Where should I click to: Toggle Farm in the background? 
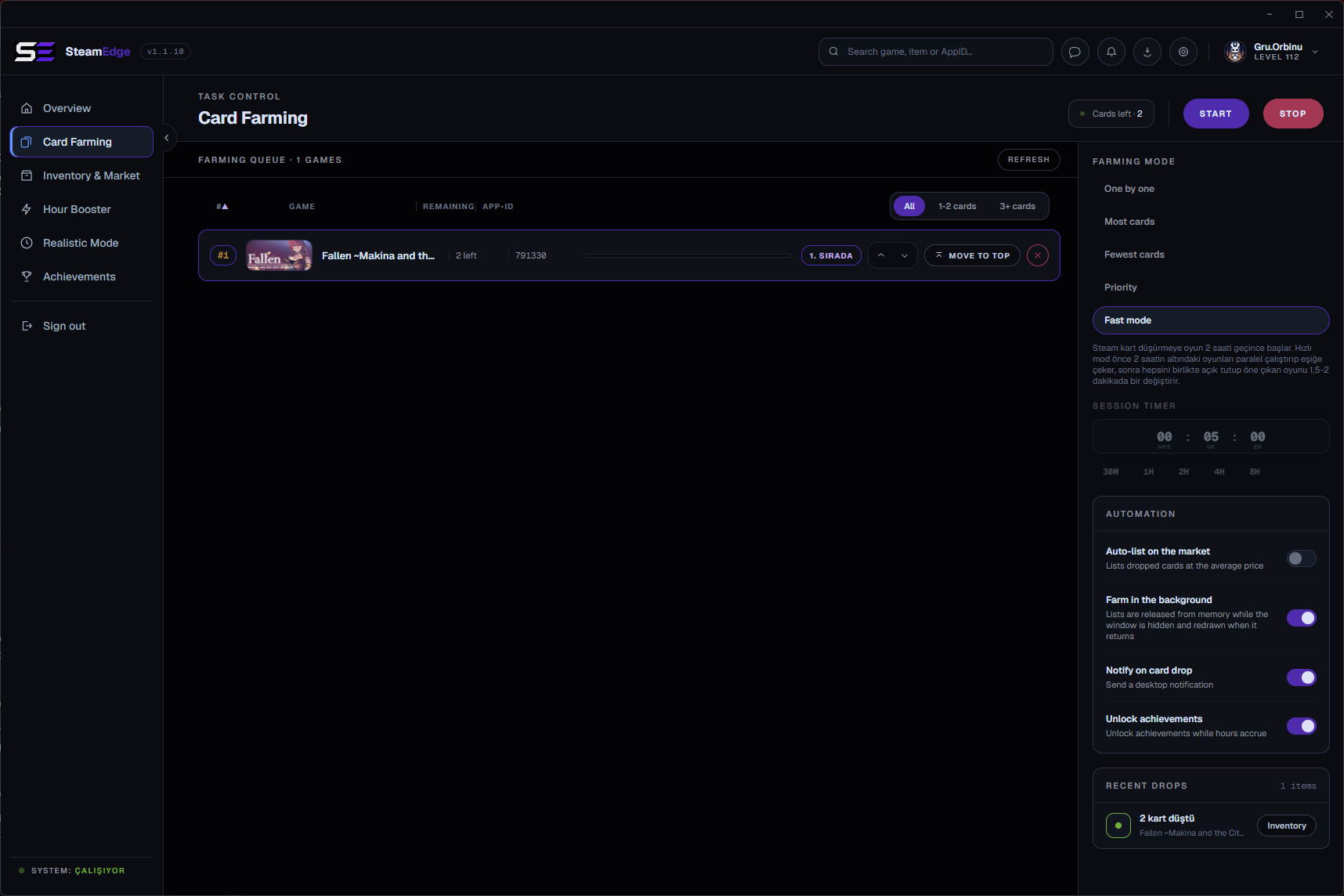click(x=1302, y=618)
